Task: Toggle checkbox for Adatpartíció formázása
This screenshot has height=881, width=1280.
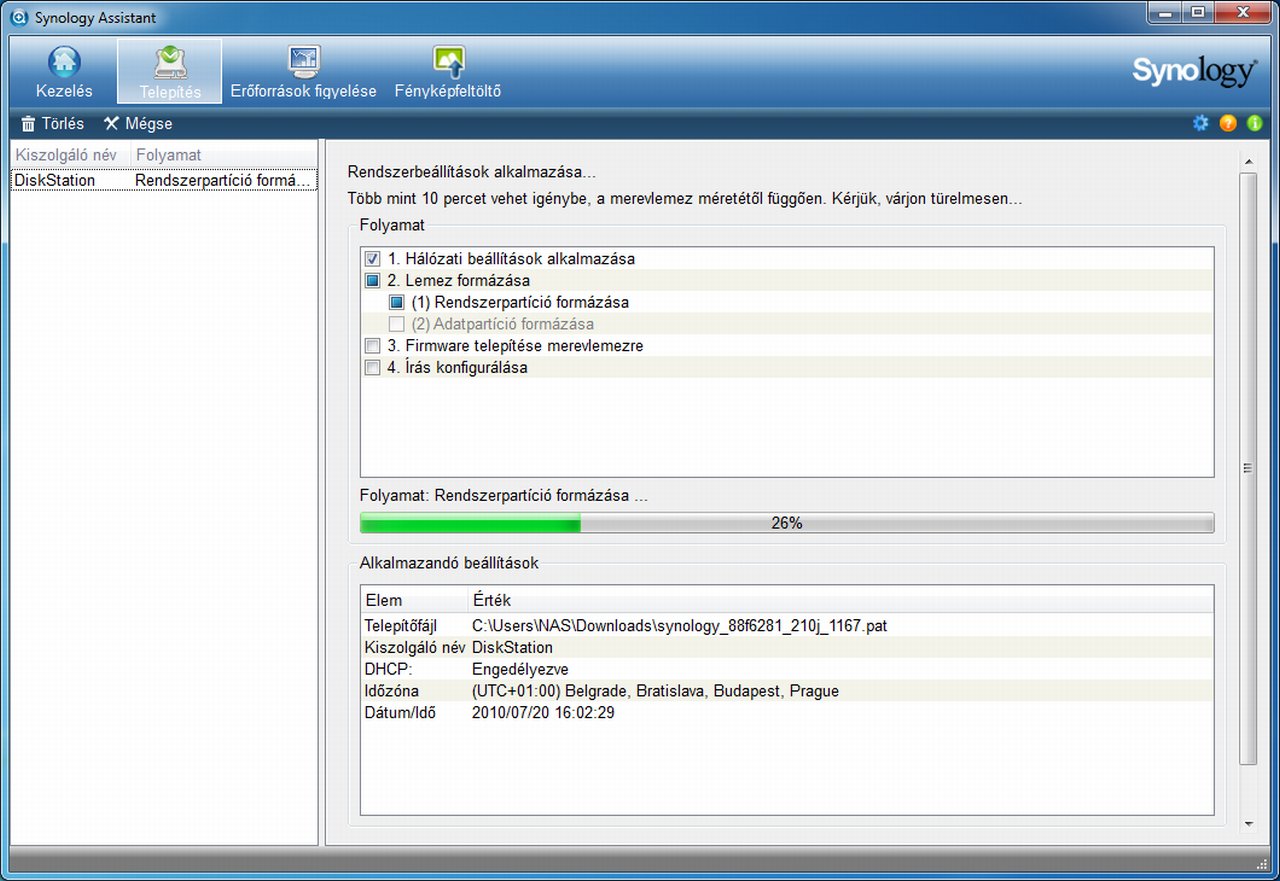Action: (396, 324)
